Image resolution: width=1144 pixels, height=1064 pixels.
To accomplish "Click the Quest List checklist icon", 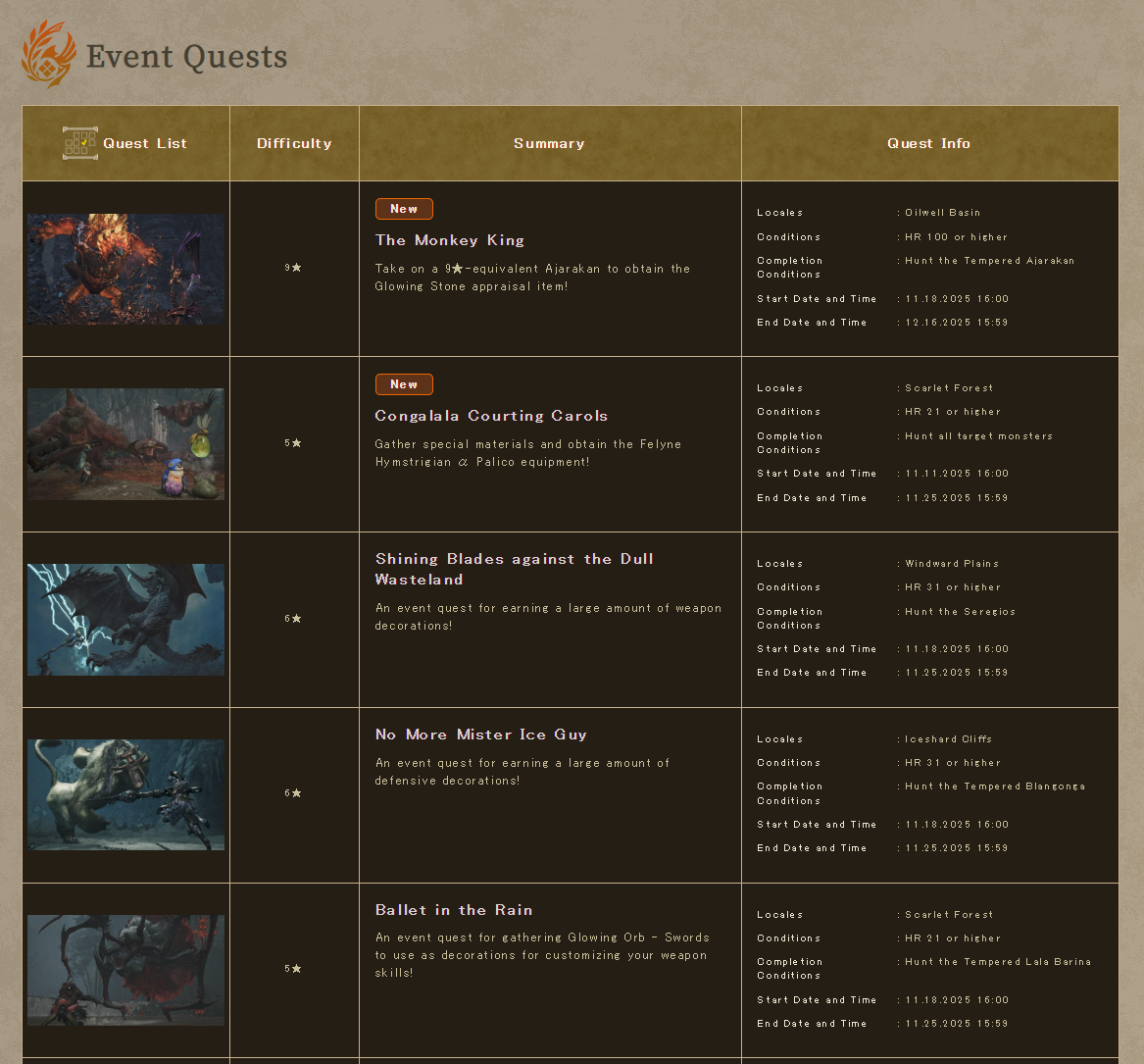I will (x=80, y=143).
